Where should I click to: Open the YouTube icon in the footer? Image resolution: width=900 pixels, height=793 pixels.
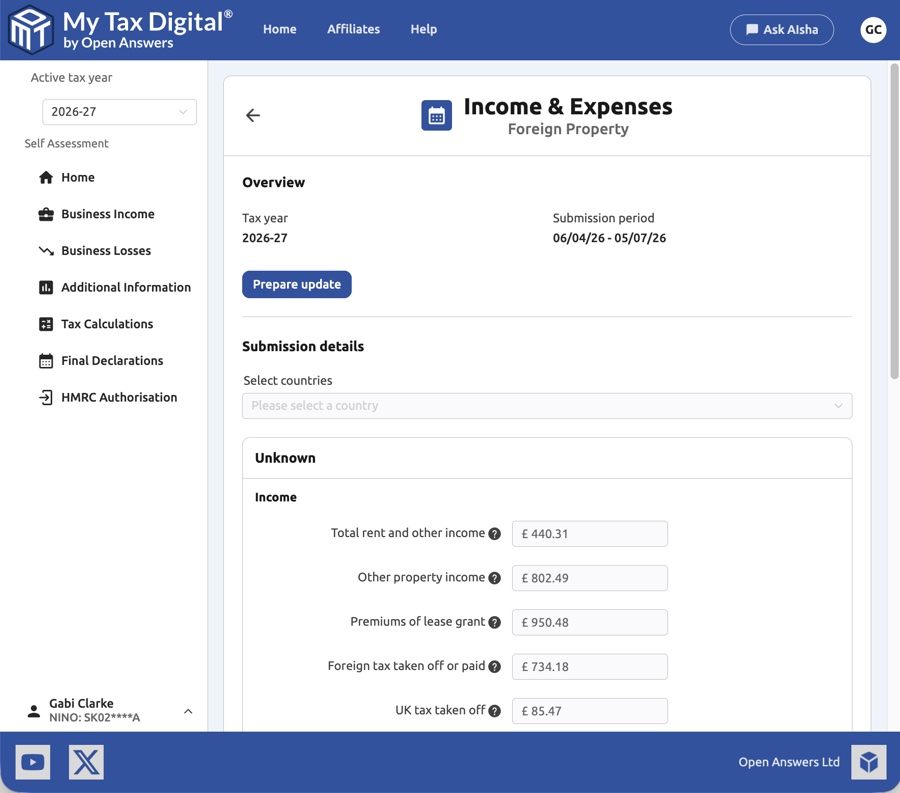[x=32, y=761]
